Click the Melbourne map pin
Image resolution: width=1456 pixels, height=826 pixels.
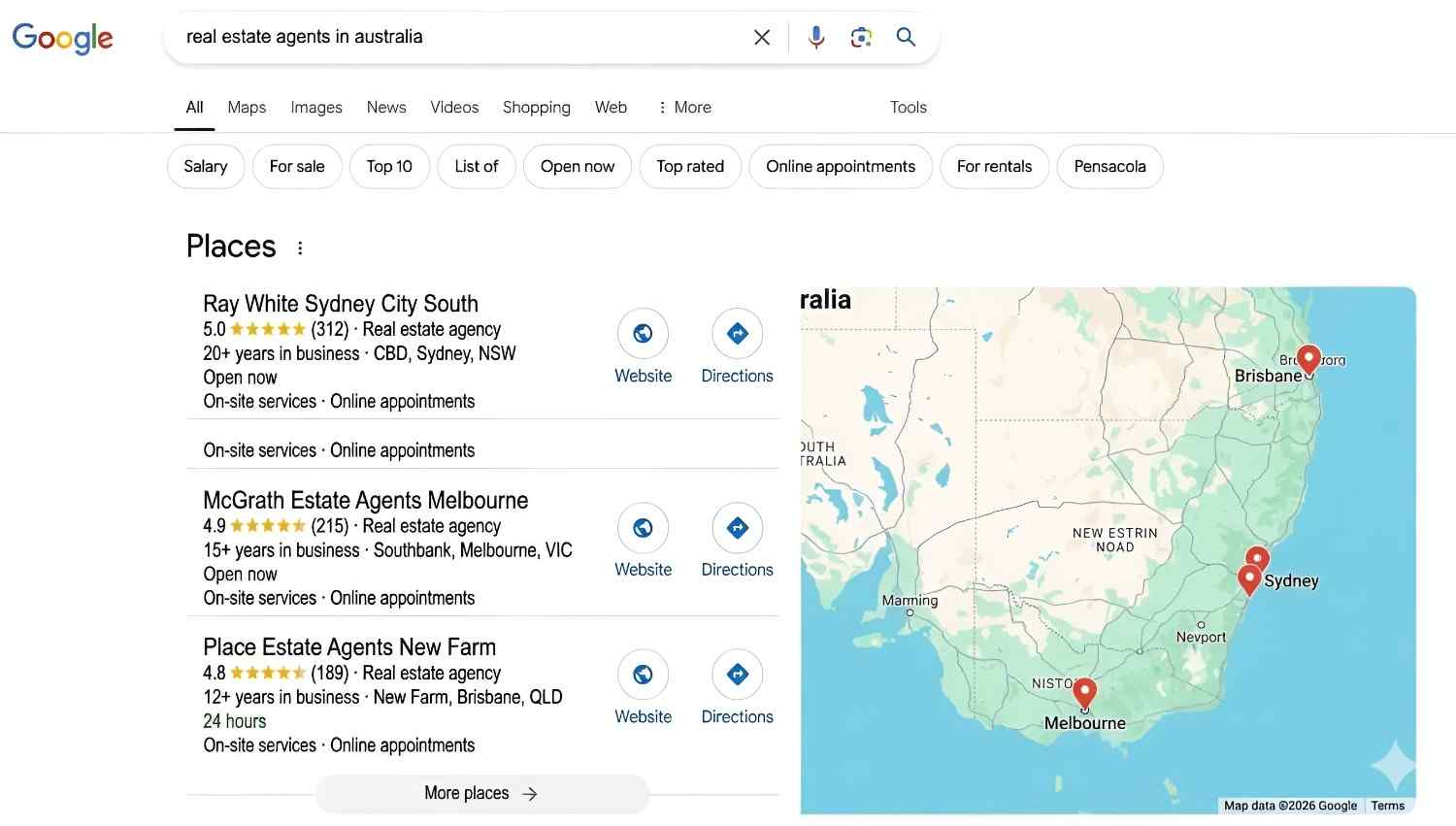(x=1084, y=692)
